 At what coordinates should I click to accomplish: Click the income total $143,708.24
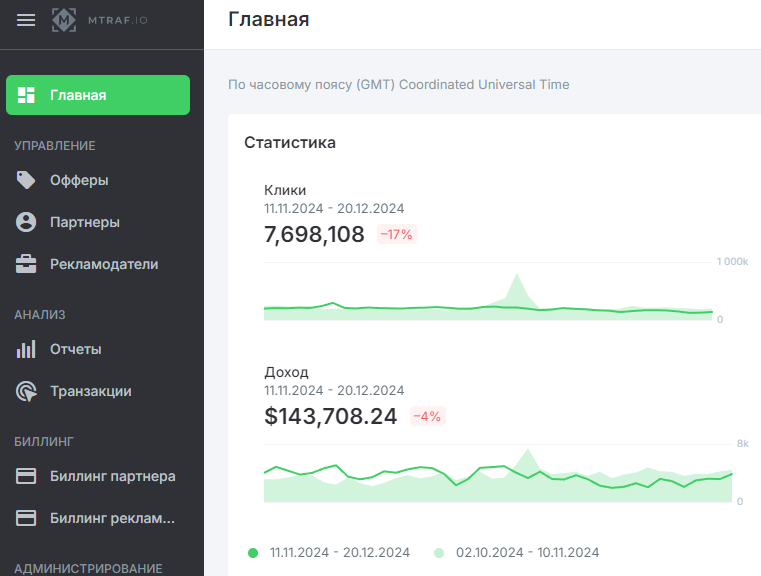(331, 416)
